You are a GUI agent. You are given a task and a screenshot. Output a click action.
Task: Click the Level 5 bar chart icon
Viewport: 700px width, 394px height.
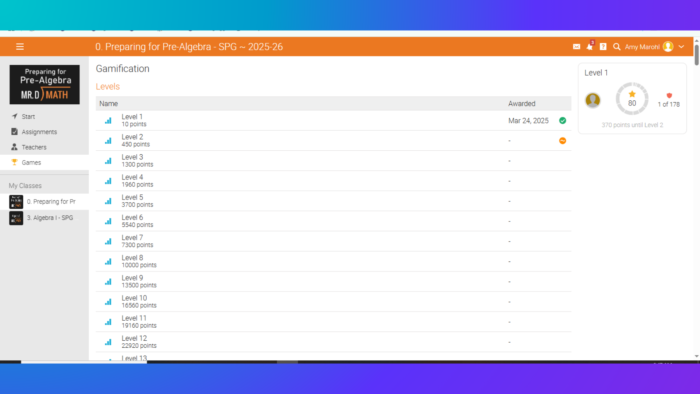click(108, 201)
